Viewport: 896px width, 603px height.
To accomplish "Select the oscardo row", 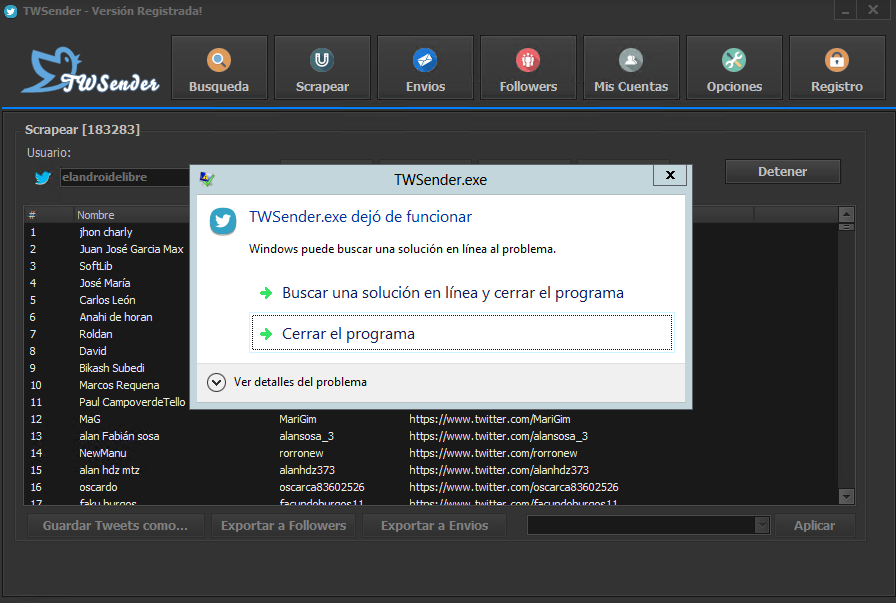I will coord(98,487).
